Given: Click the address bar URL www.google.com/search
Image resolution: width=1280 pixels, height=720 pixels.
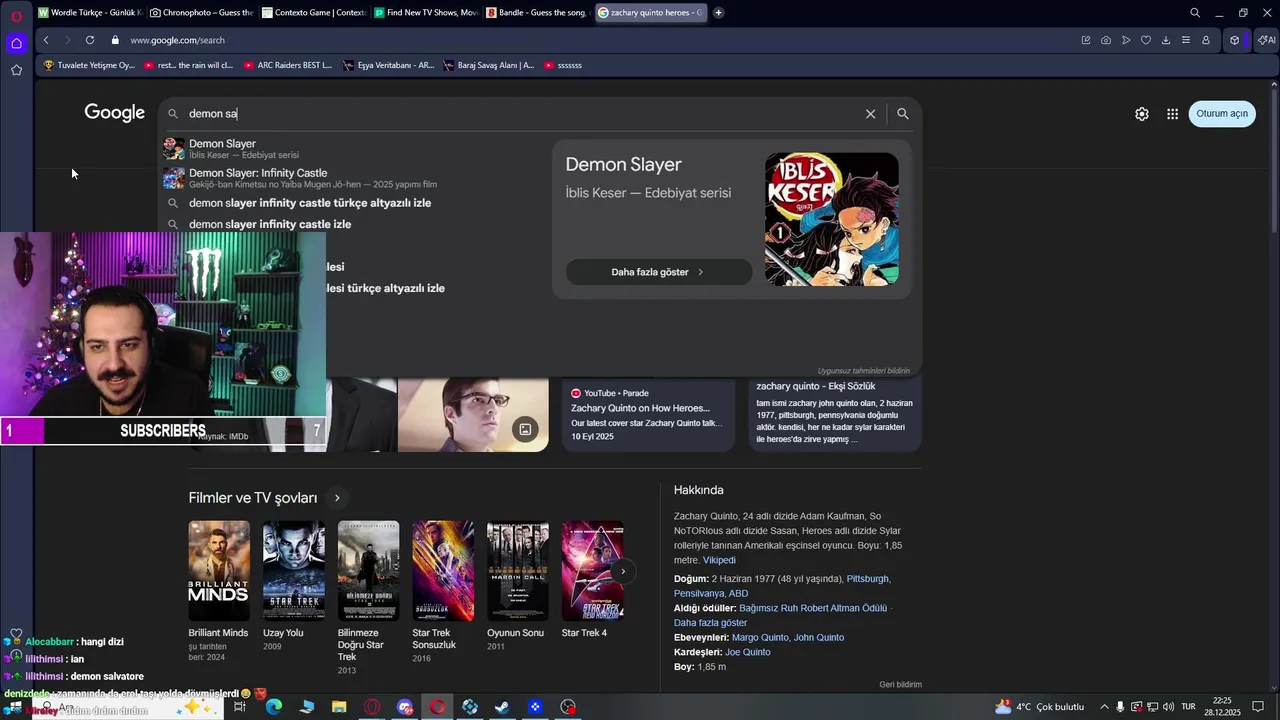Looking at the screenshot, I should point(177,40).
